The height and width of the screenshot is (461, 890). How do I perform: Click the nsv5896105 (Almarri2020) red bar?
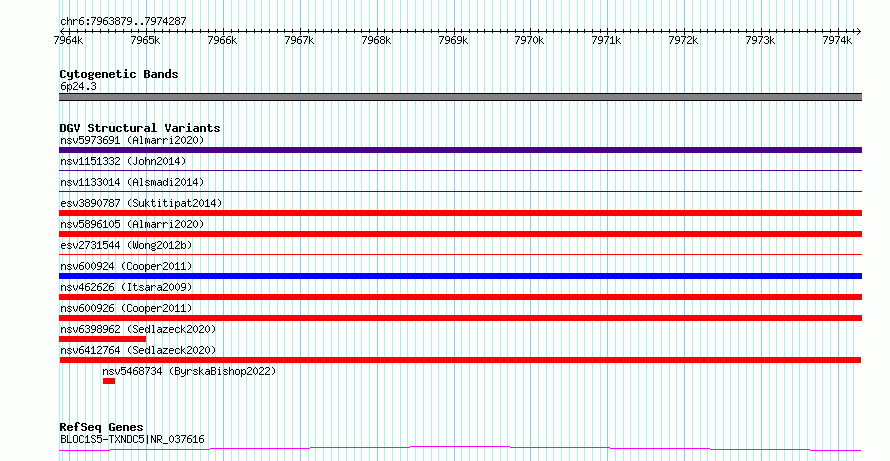coord(460,234)
